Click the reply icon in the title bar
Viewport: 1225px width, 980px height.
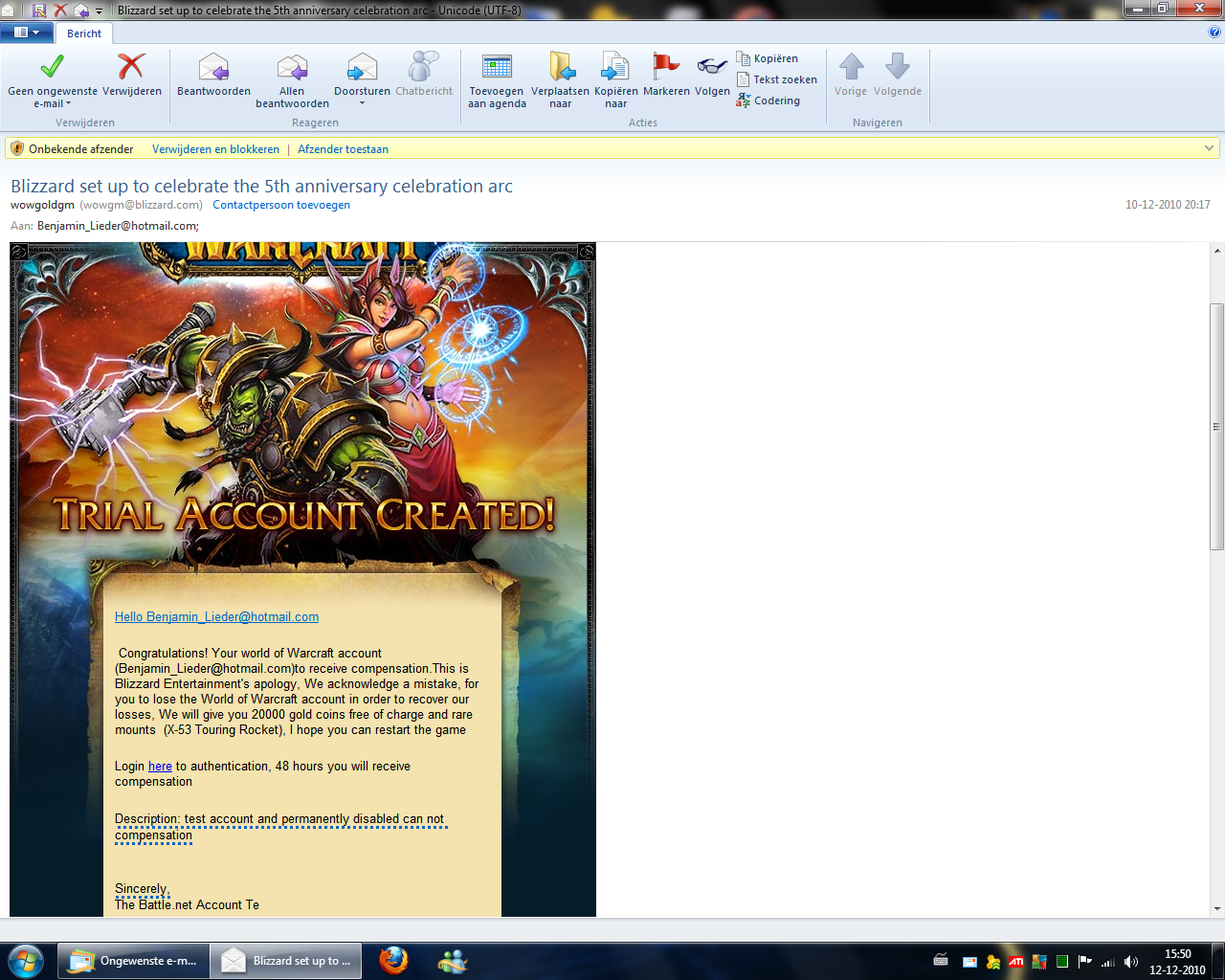tap(80, 11)
